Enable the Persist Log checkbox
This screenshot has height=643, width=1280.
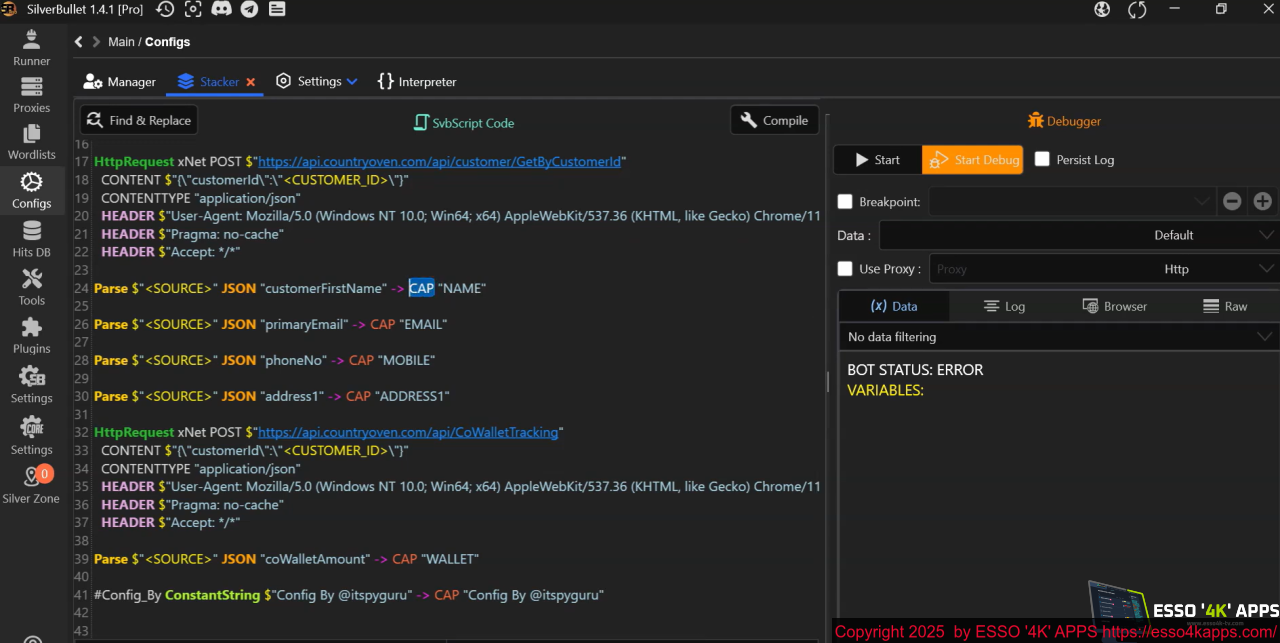1042,159
